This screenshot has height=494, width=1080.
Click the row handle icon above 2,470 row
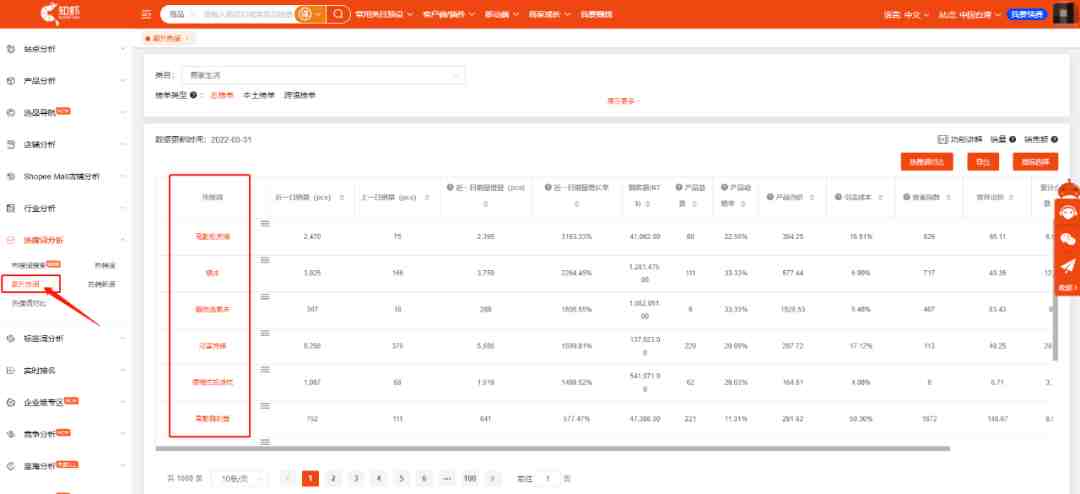pyautogui.click(x=265, y=224)
